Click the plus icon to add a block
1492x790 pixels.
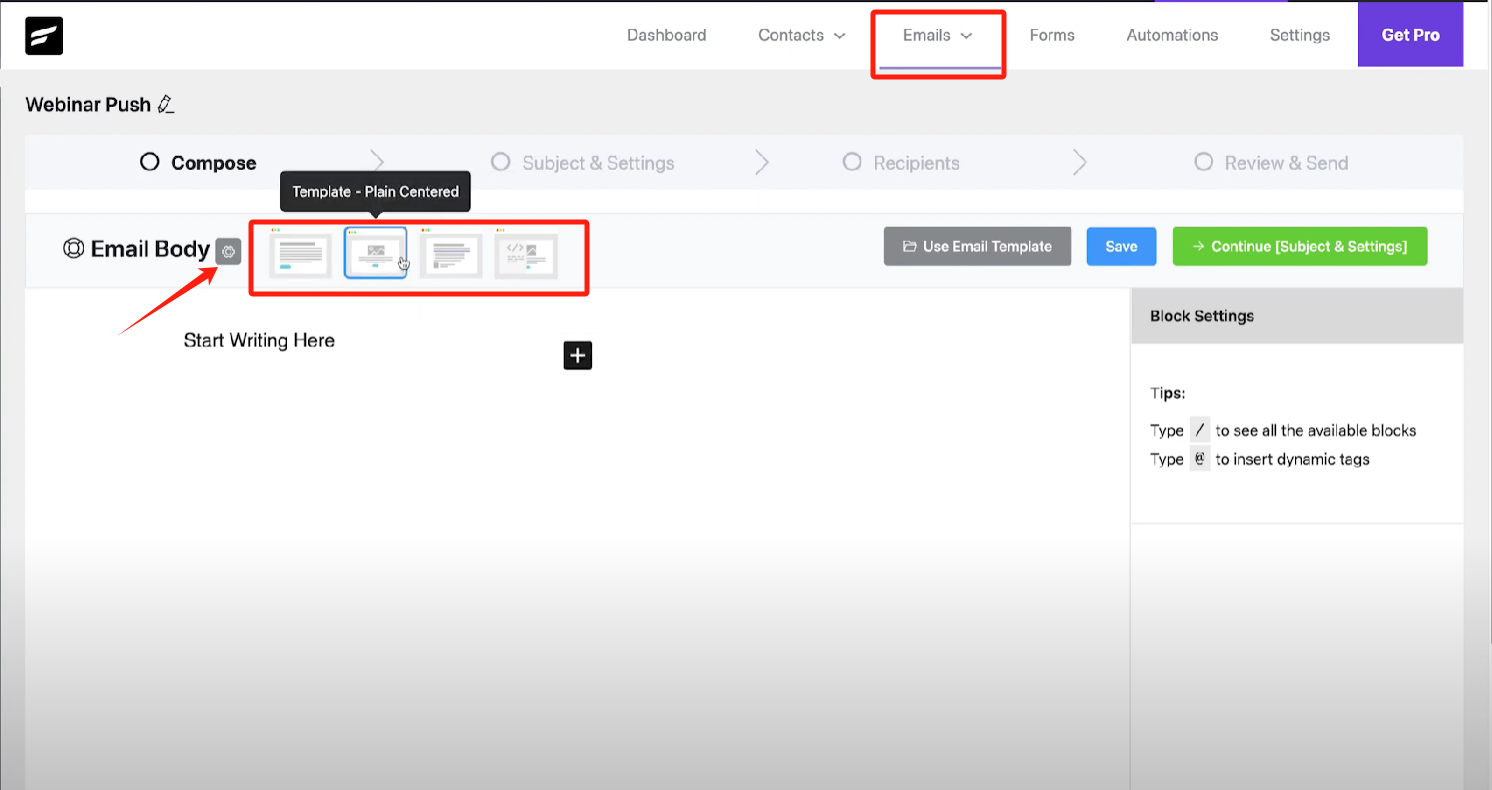point(577,355)
